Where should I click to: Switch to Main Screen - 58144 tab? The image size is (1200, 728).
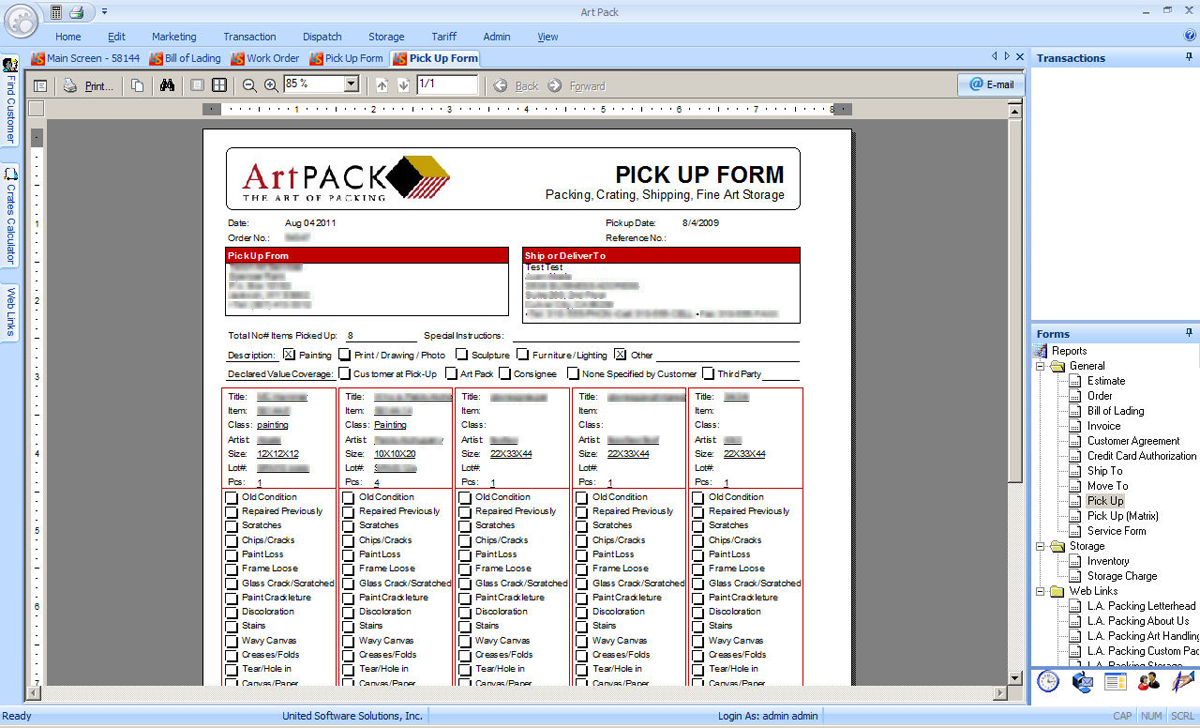[86, 58]
